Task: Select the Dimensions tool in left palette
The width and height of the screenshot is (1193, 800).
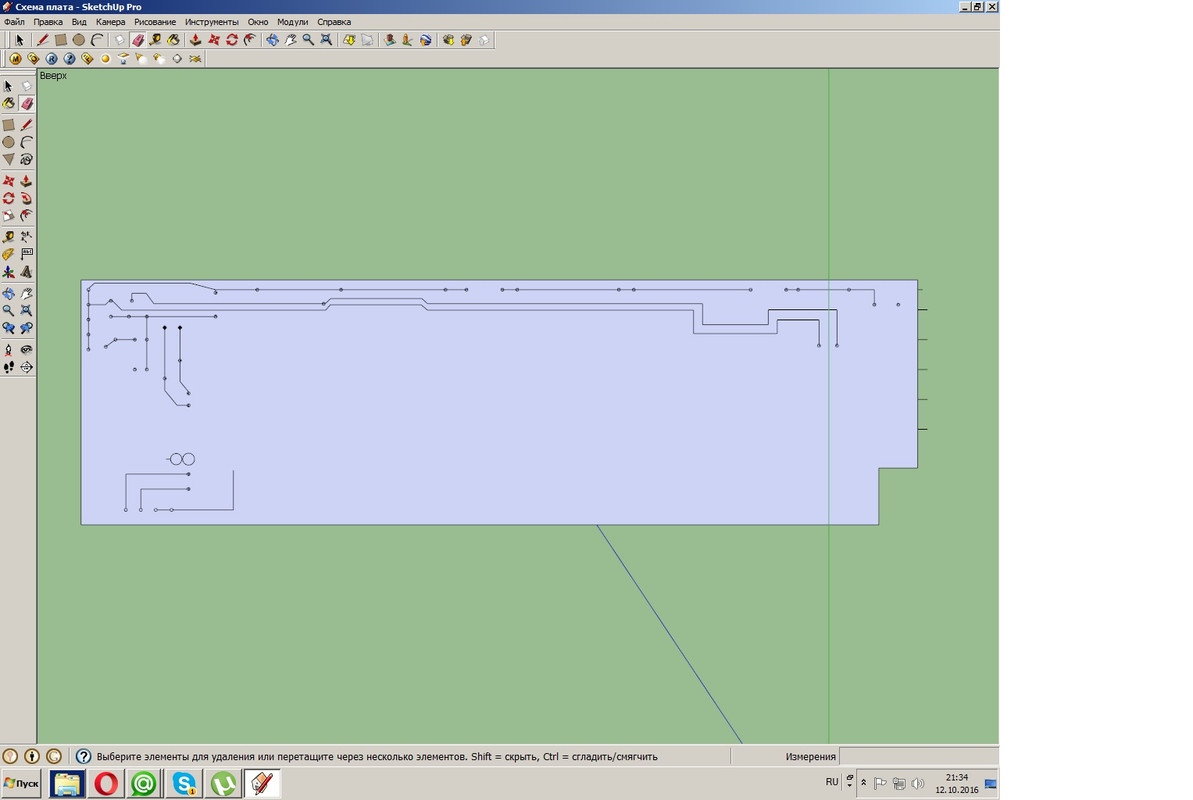Action: 27,237
